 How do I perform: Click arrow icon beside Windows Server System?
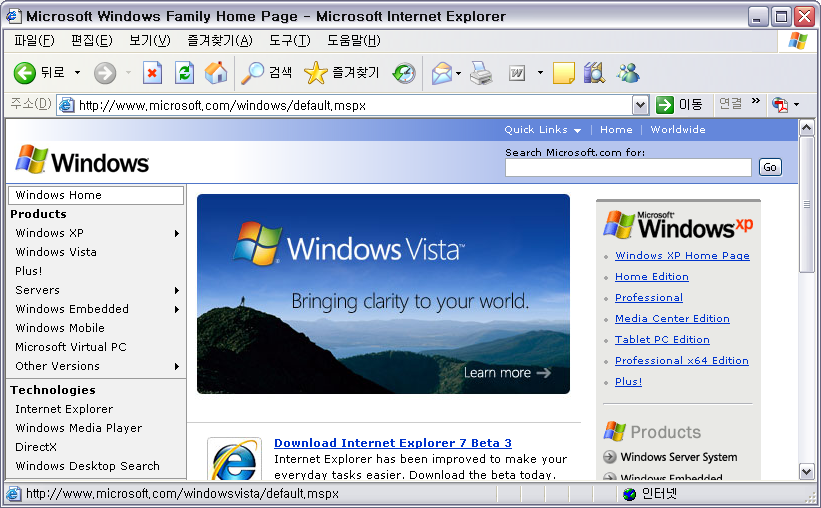click(609, 457)
